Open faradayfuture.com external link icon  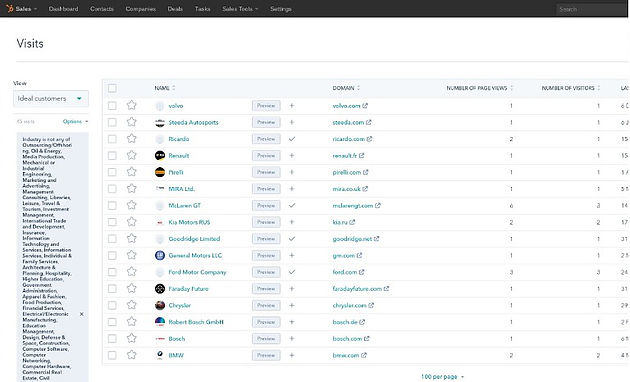[x=386, y=289]
